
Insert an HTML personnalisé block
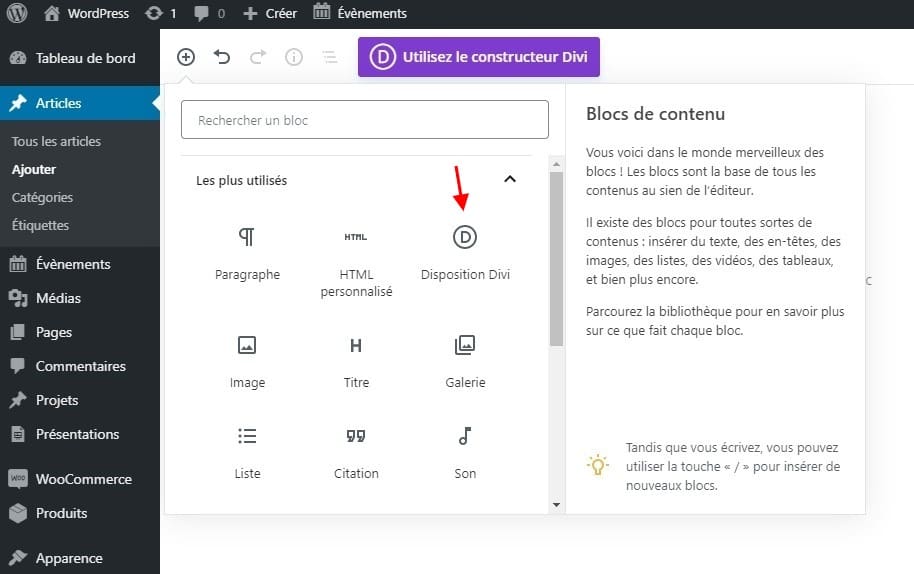[356, 262]
